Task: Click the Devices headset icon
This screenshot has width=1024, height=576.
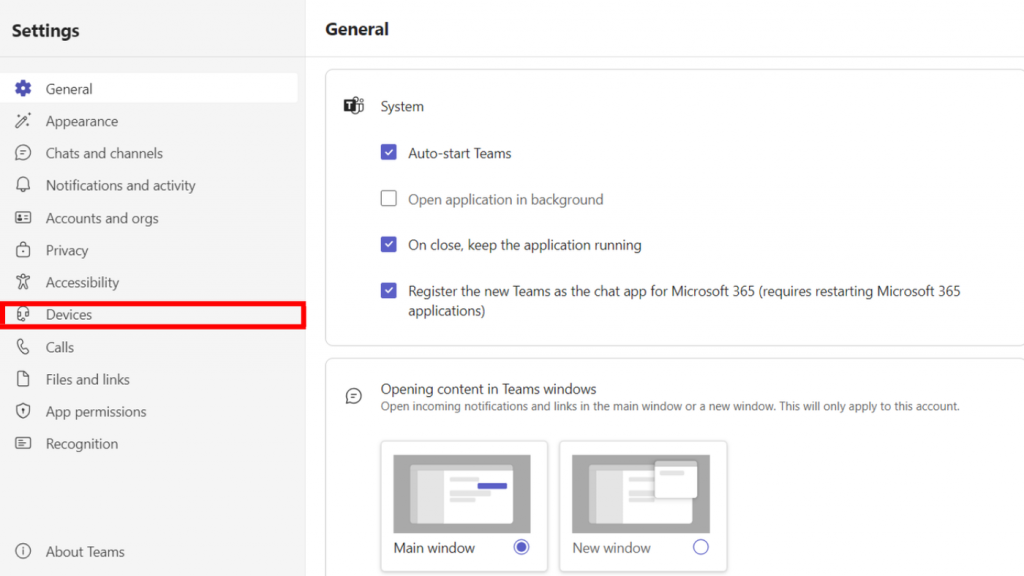Action: [x=23, y=314]
